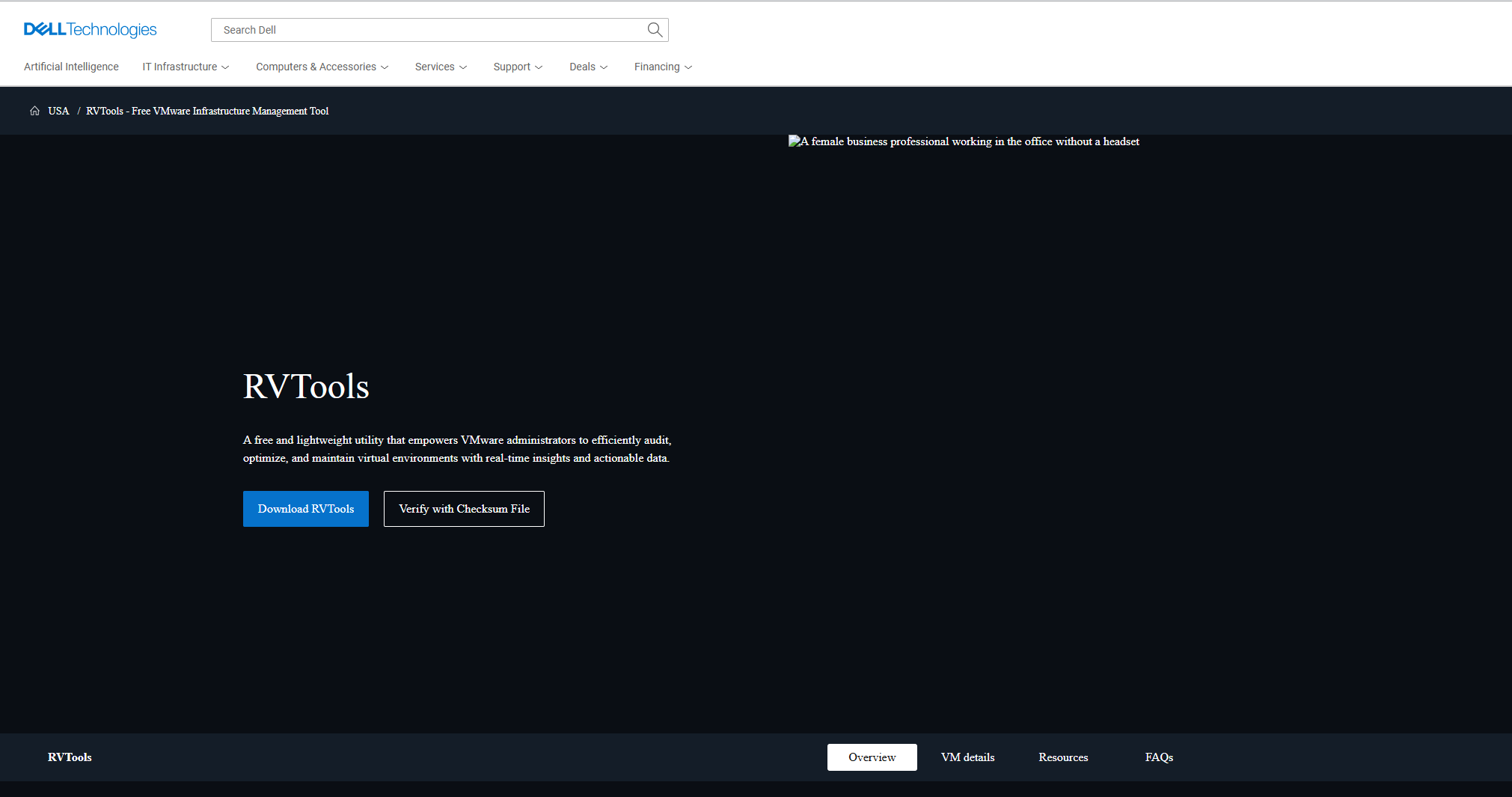
Task: Go to USA breadcrumb link
Action: point(58,111)
